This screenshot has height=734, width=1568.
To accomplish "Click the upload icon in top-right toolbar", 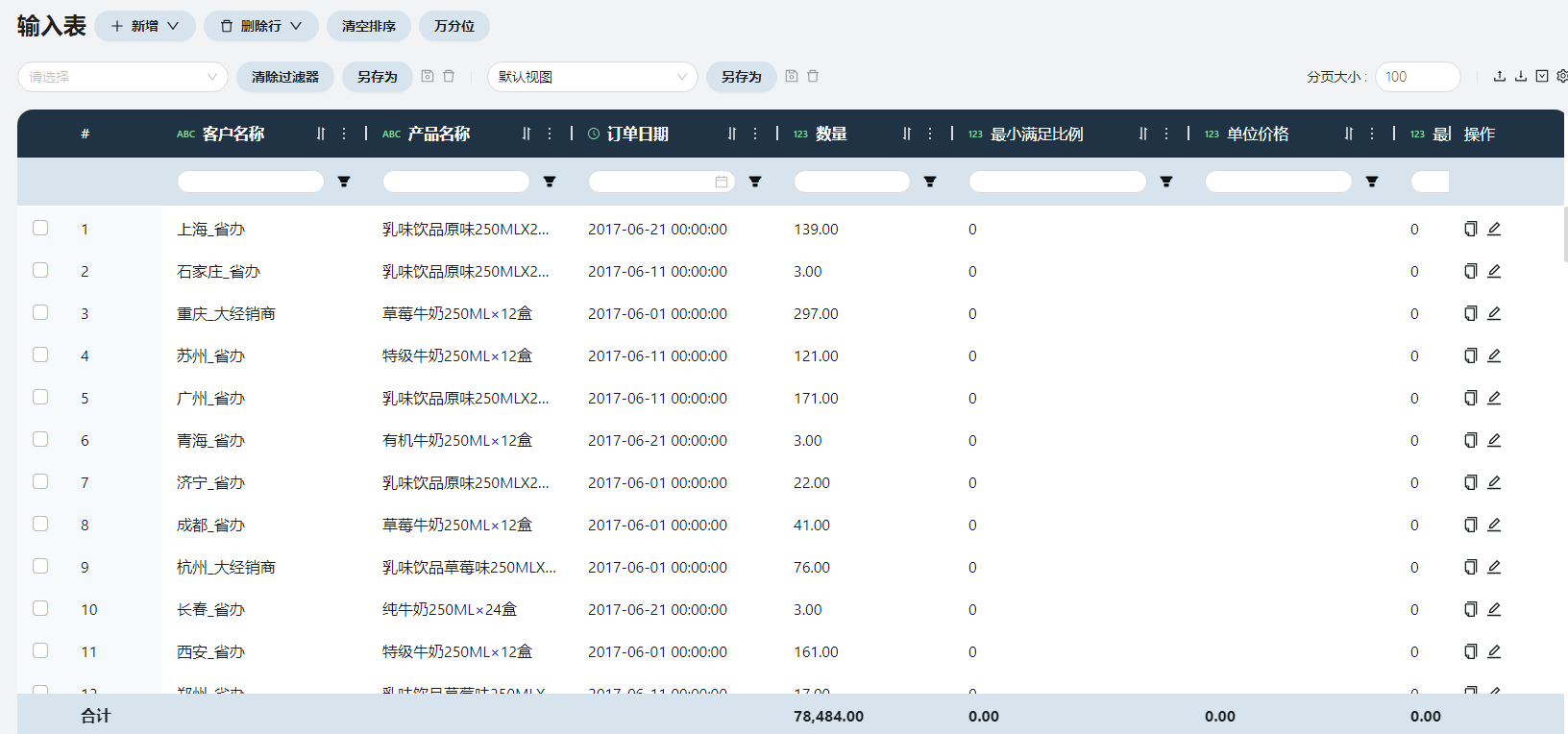I will click(1499, 77).
